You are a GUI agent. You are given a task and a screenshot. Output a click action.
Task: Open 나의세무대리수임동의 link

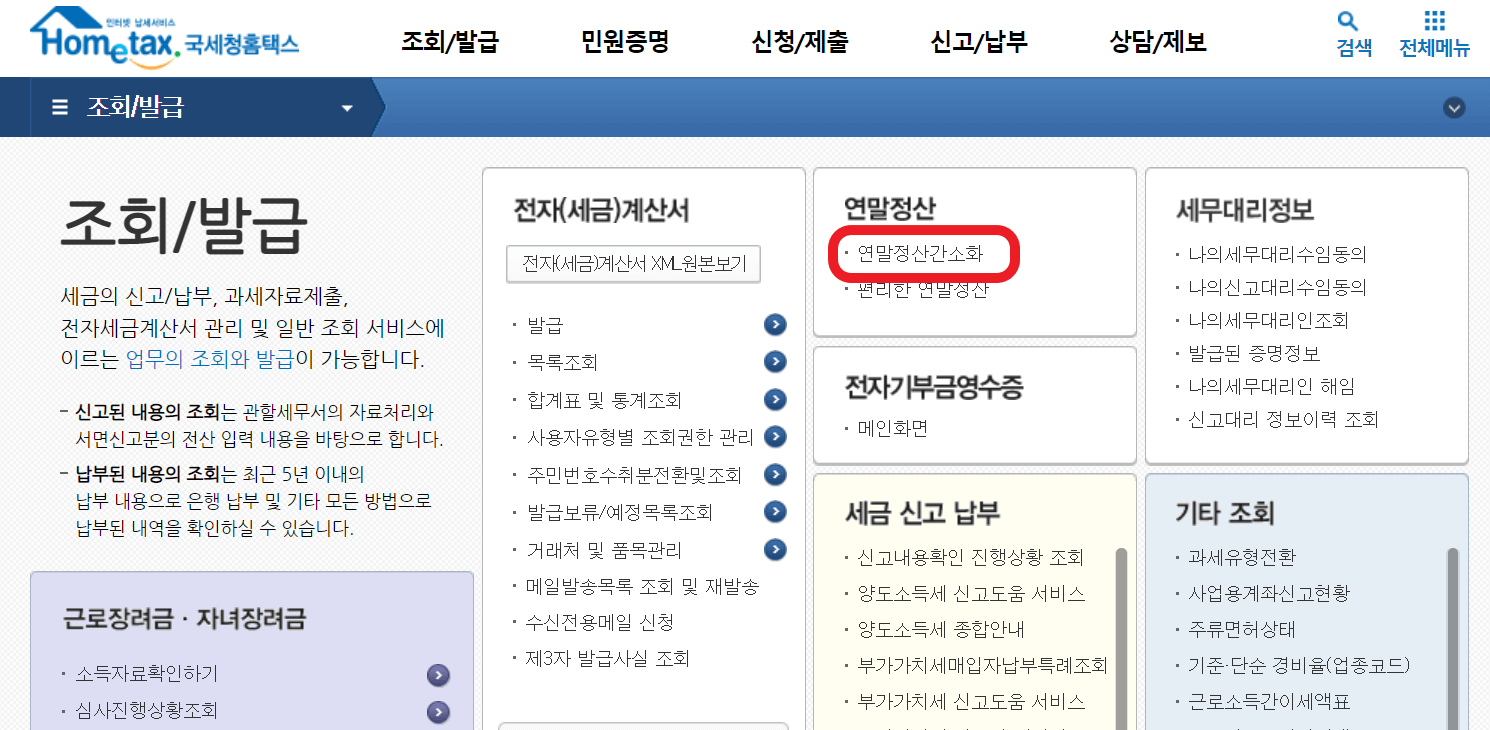(x=1277, y=254)
